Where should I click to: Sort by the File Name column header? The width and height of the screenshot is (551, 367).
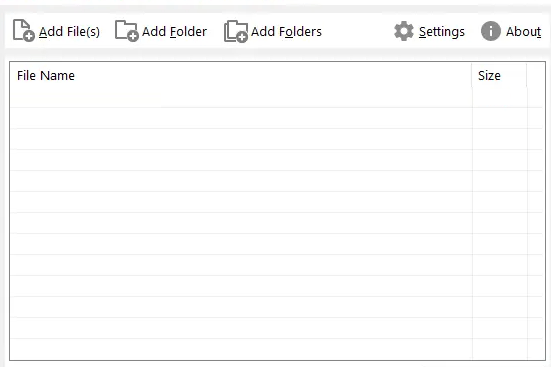(241, 75)
